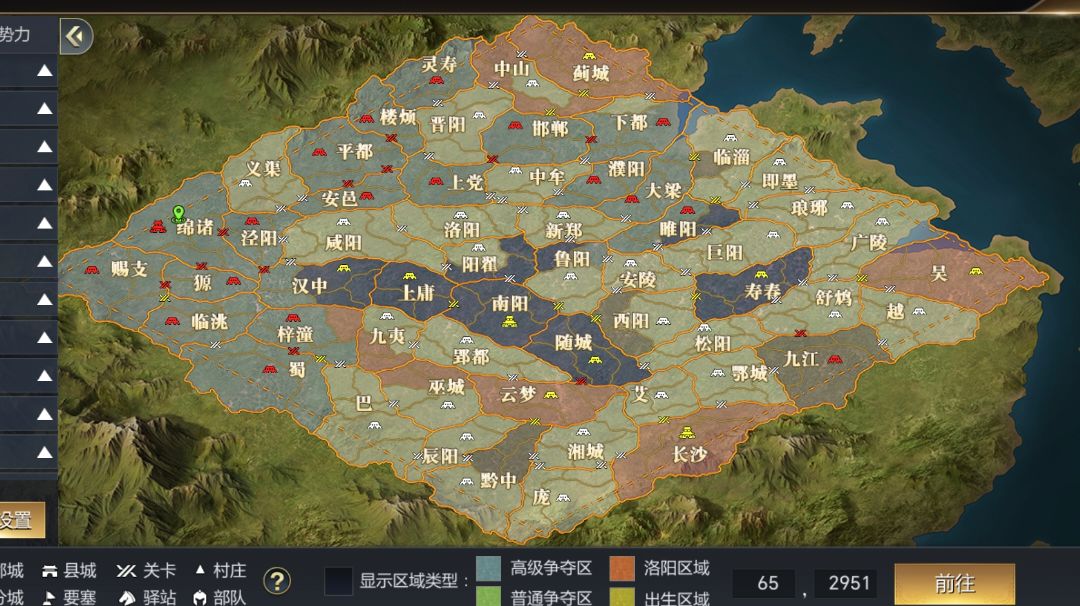1080x606 pixels.
Task: Click the red city icon left of 临洮
Action: (172, 321)
